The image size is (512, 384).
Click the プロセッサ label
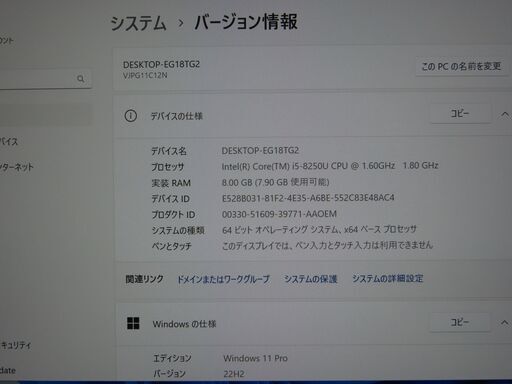point(167,167)
